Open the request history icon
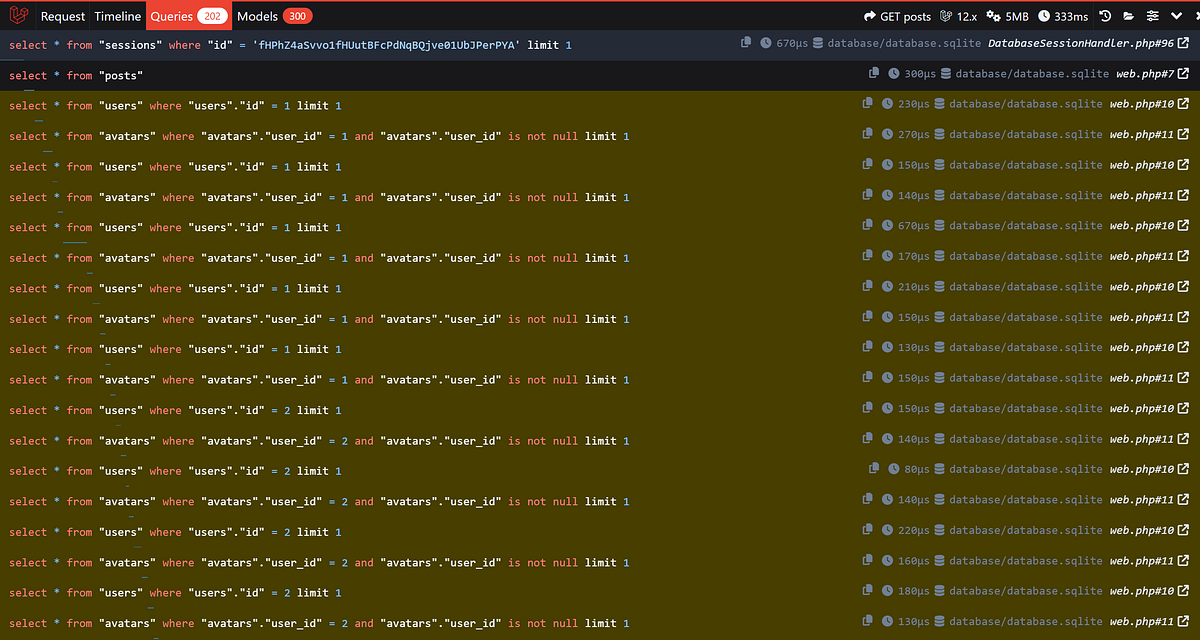This screenshot has width=1200, height=640. tap(1104, 15)
